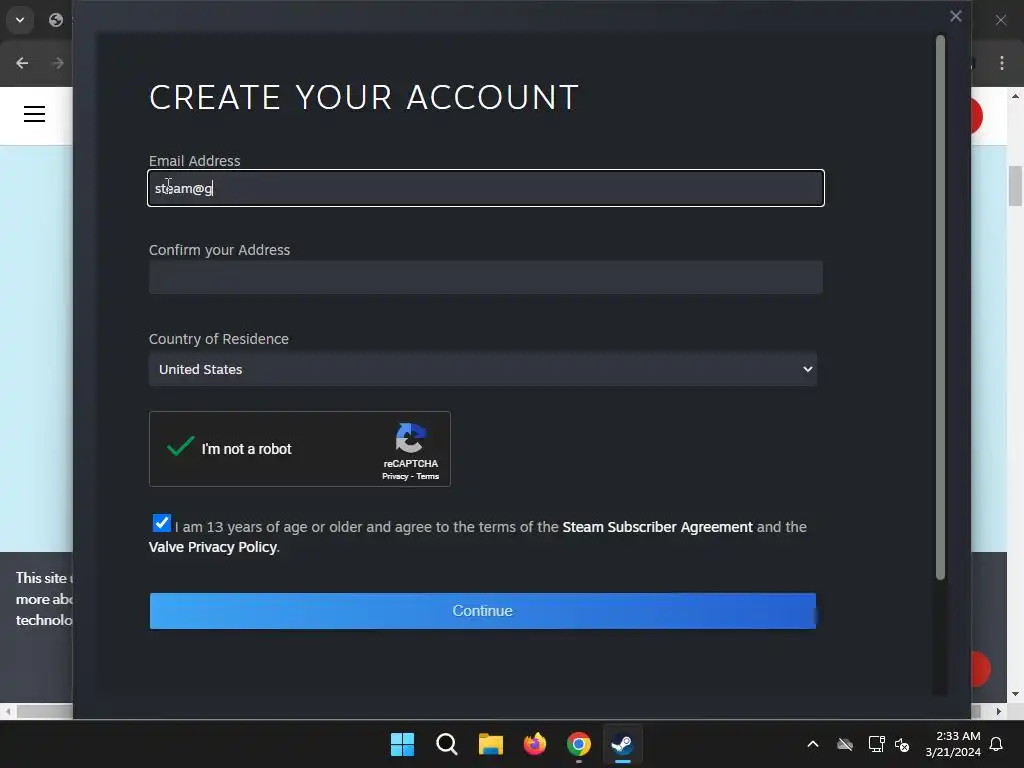This screenshot has width=1024, height=768.
Task: Open File Explorer from the taskbar
Action: pos(490,744)
